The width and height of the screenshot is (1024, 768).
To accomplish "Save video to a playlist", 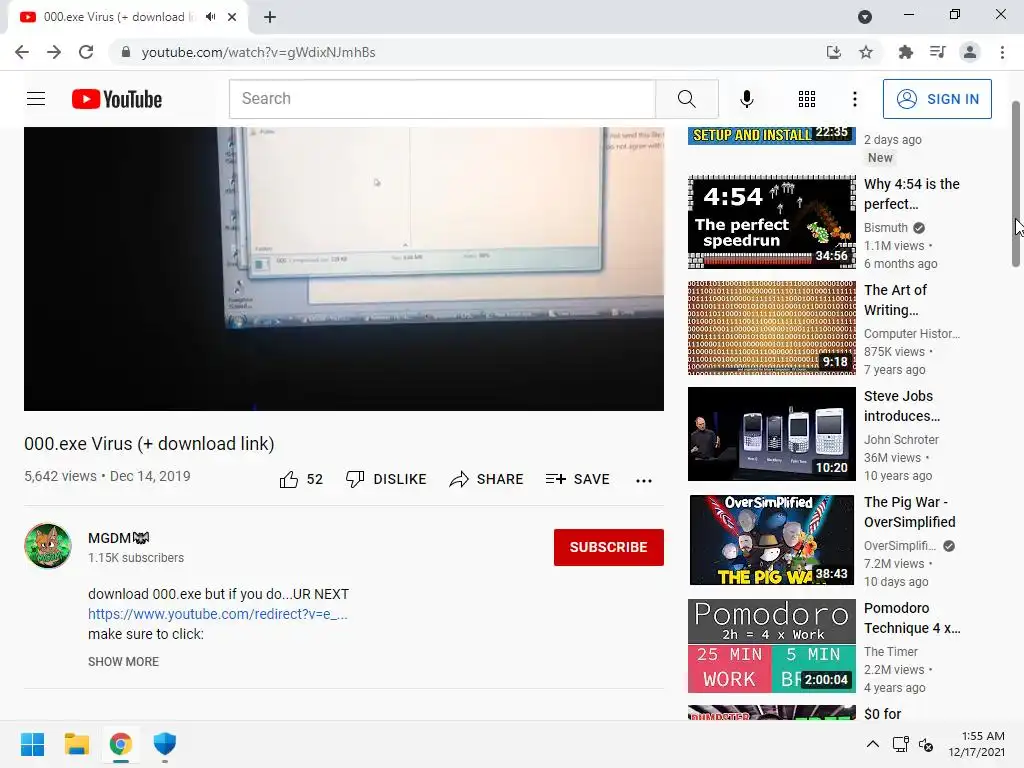I will (577, 479).
